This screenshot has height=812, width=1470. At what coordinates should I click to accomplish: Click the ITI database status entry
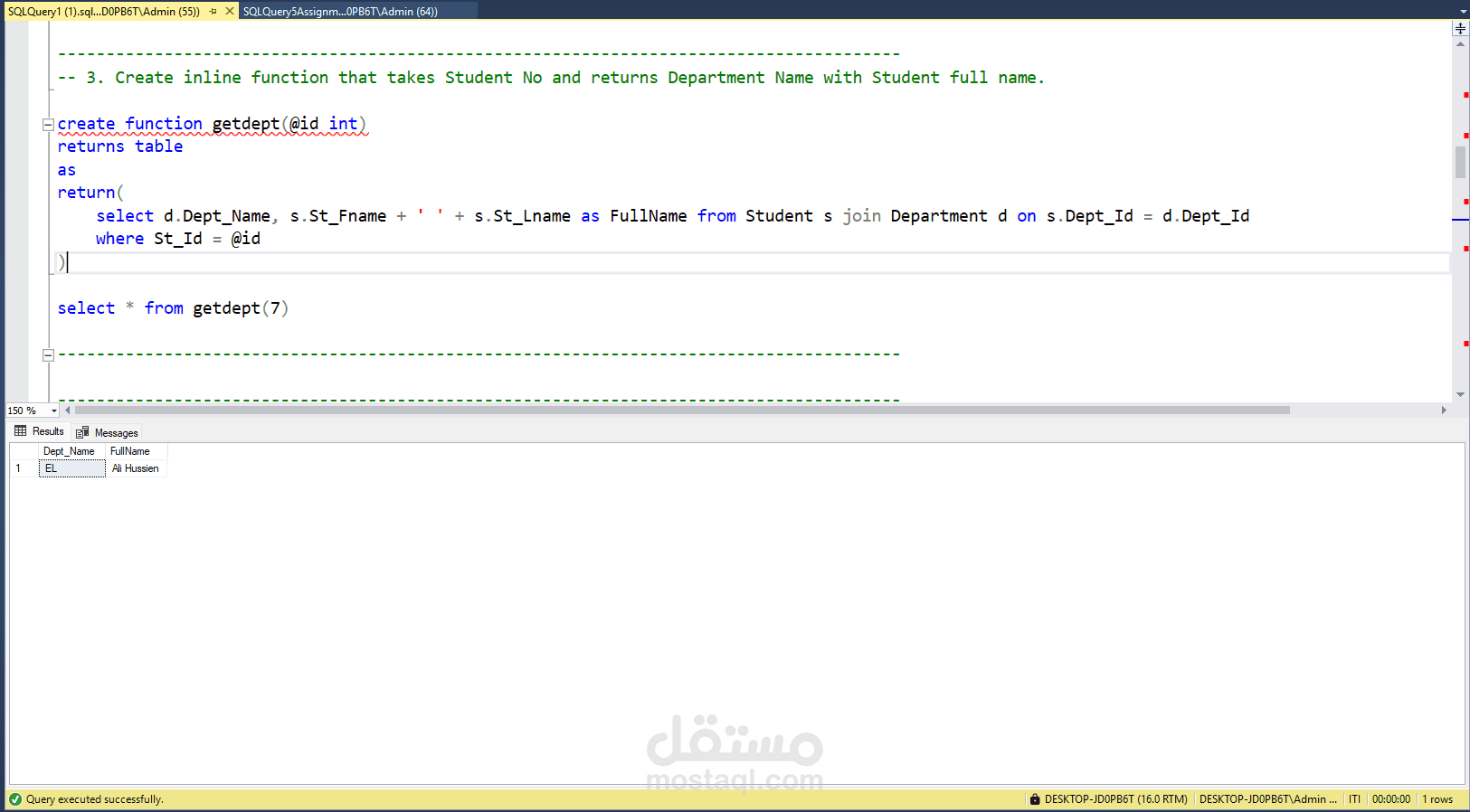pos(1354,799)
